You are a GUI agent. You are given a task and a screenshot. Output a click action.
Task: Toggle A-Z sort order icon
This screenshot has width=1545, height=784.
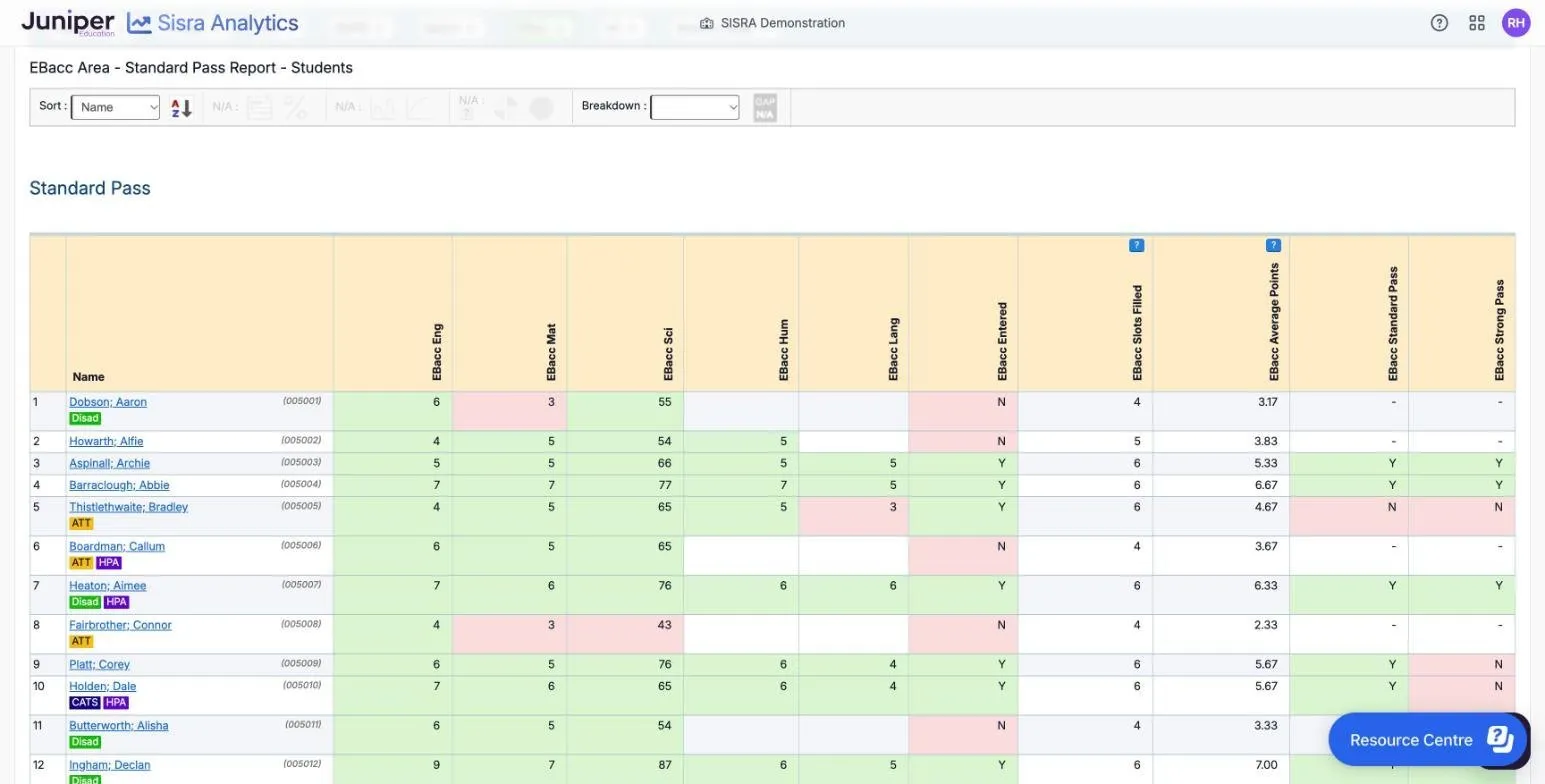click(181, 108)
